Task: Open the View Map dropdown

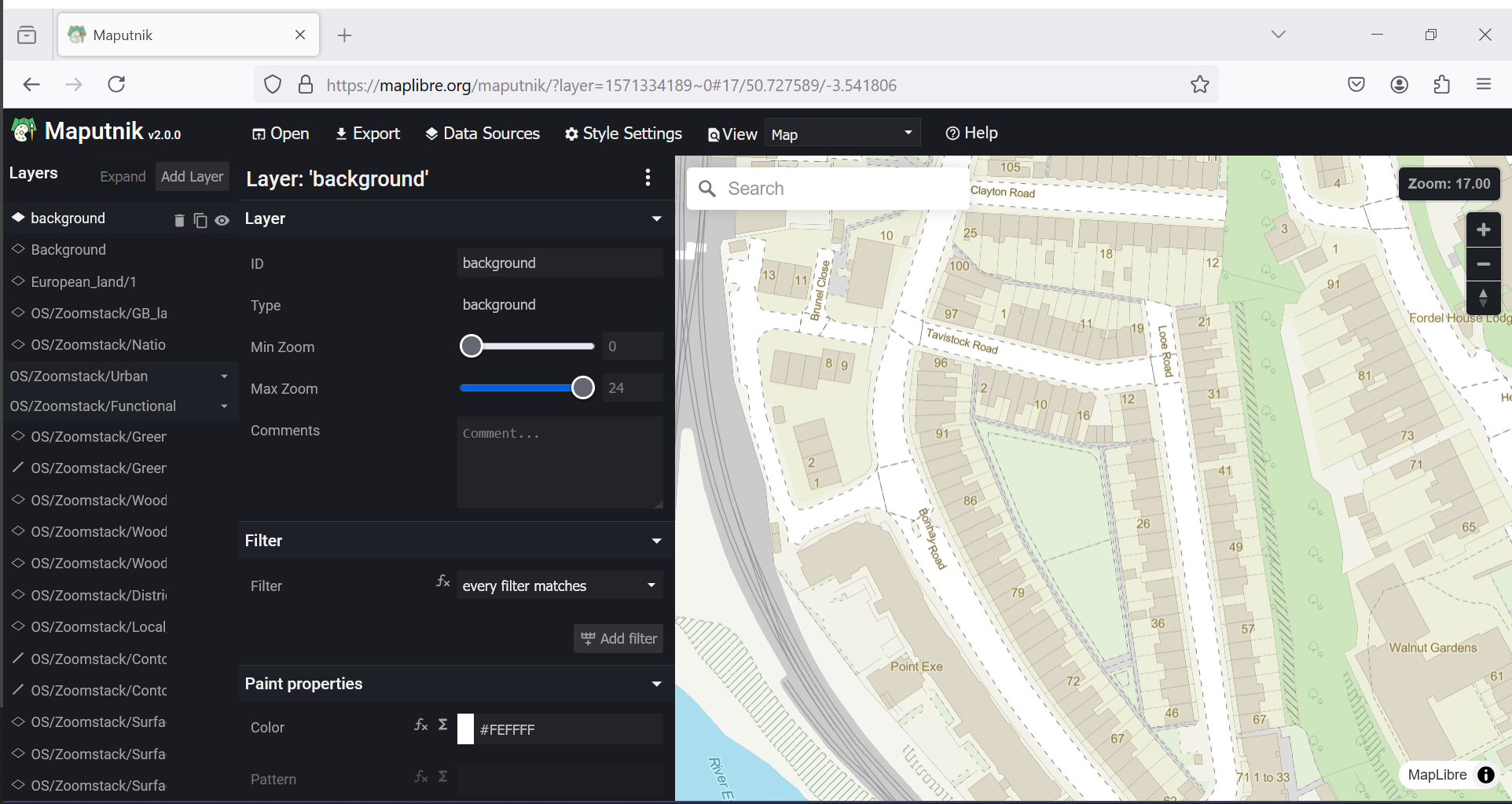Action: 842,134
